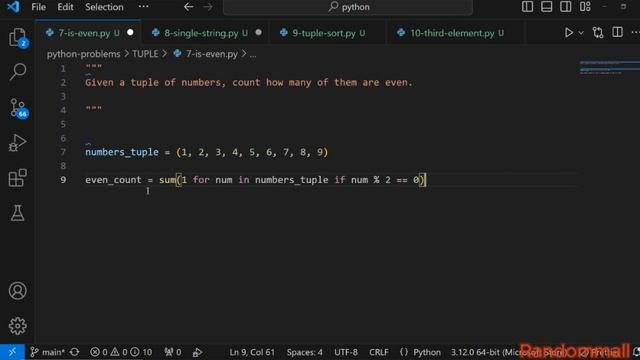
Task: Open the Customize Layout control
Action: pyautogui.click(x=585, y=7)
